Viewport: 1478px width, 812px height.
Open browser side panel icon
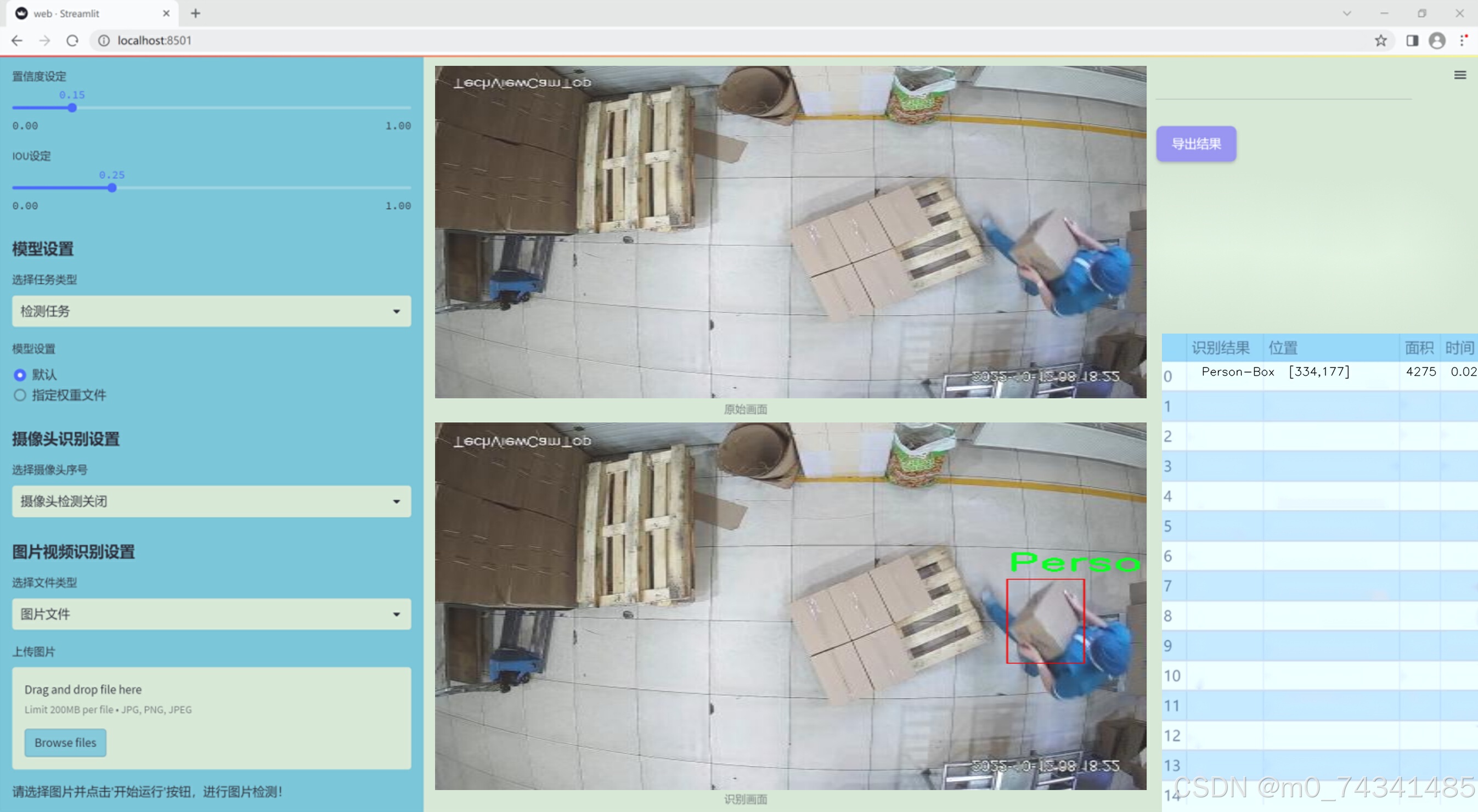coord(1412,41)
